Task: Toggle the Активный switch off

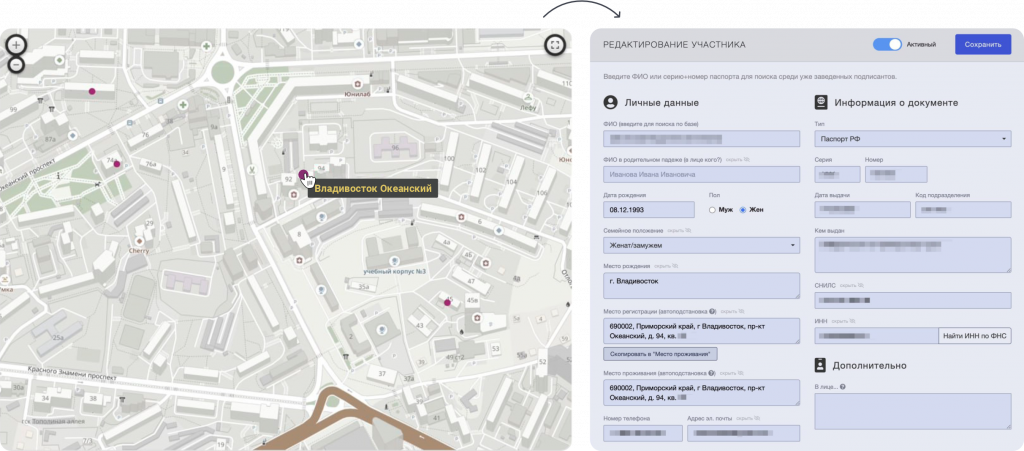Action: click(887, 45)
